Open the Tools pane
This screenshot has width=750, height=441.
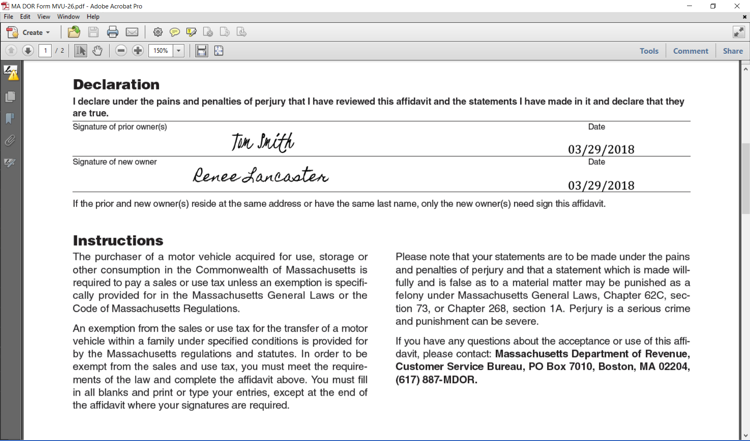(649, 51)
